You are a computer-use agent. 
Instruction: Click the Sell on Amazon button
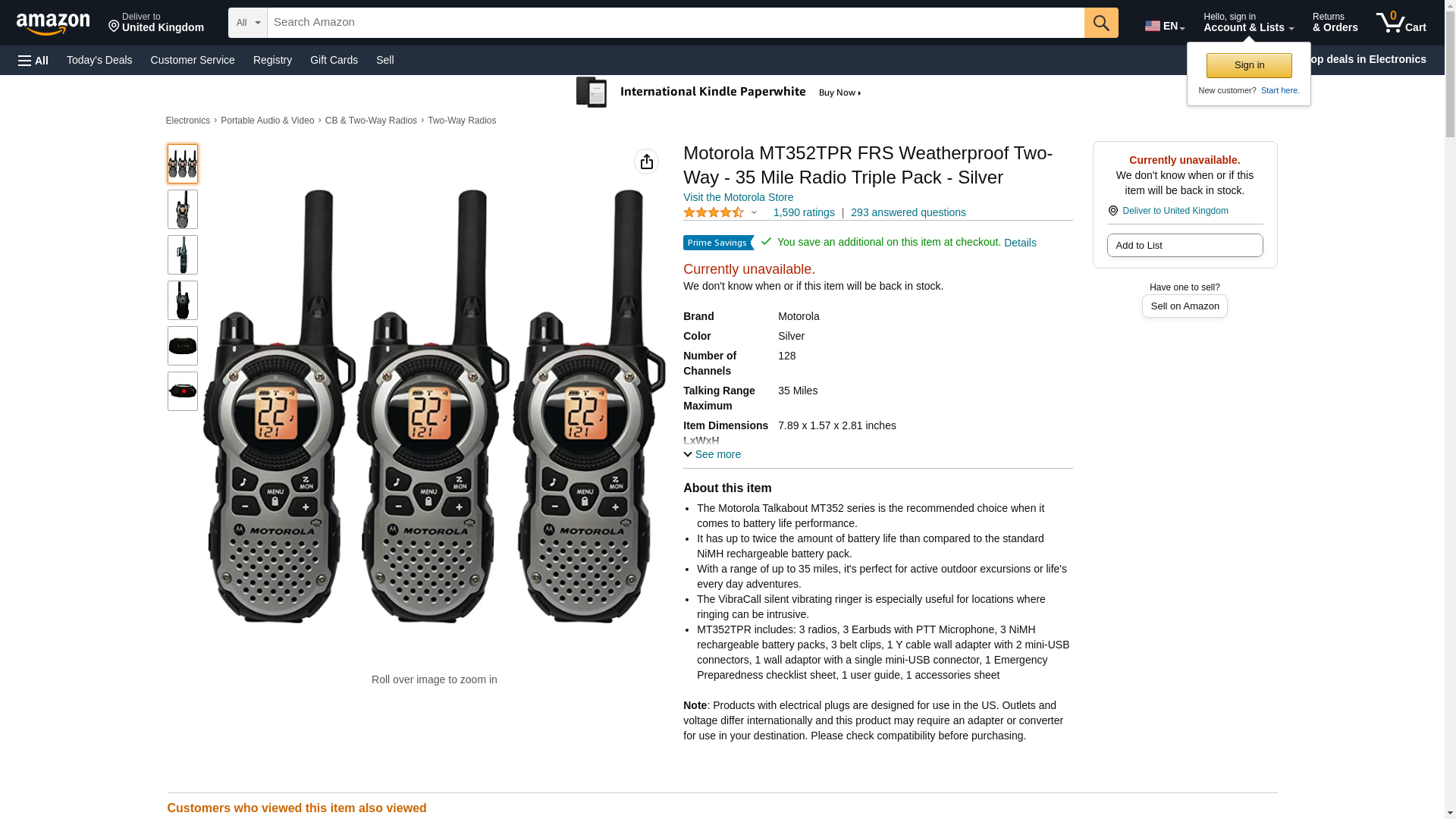point(1185,306)
